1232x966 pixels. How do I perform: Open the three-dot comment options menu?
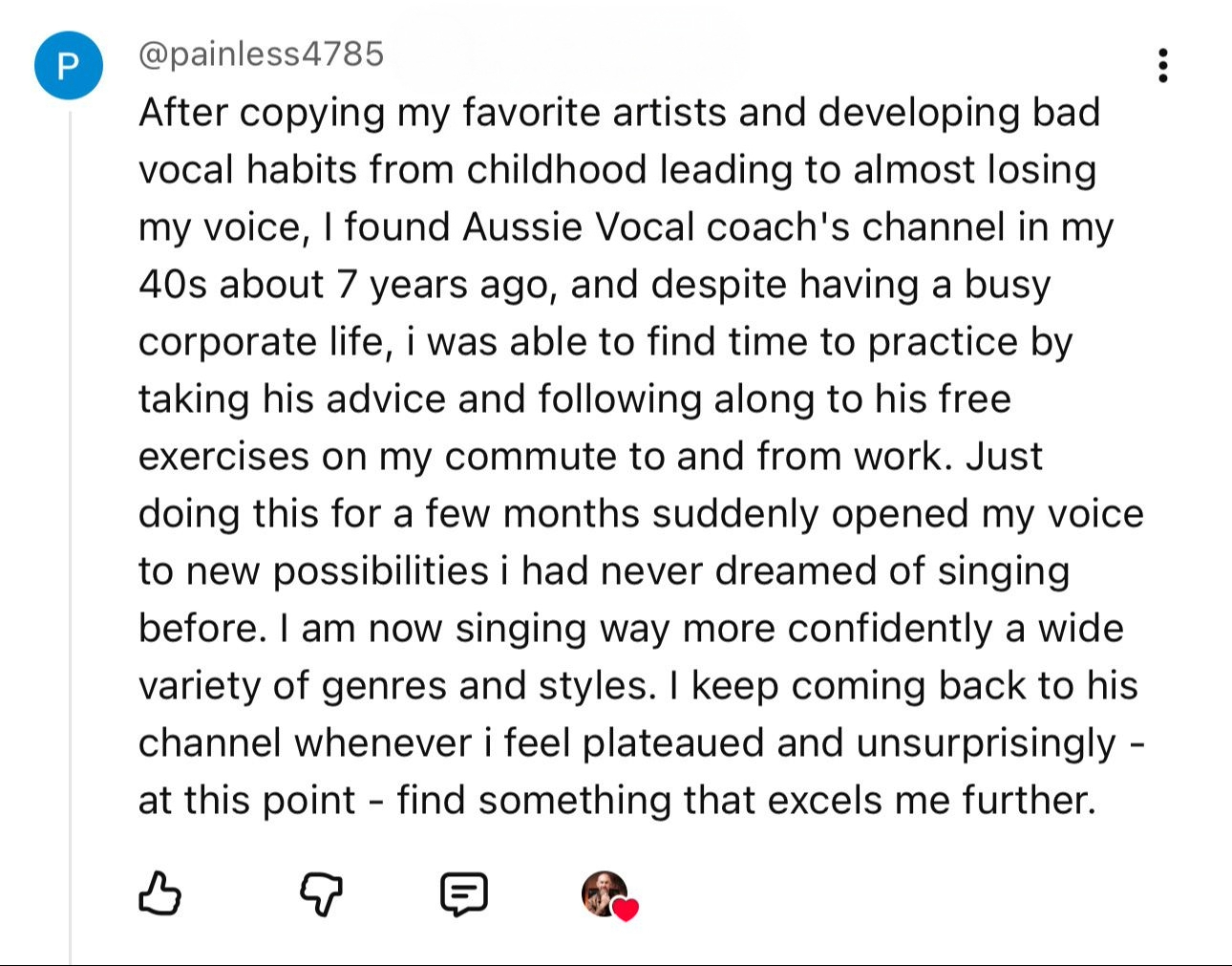[x=1162, y=65]
